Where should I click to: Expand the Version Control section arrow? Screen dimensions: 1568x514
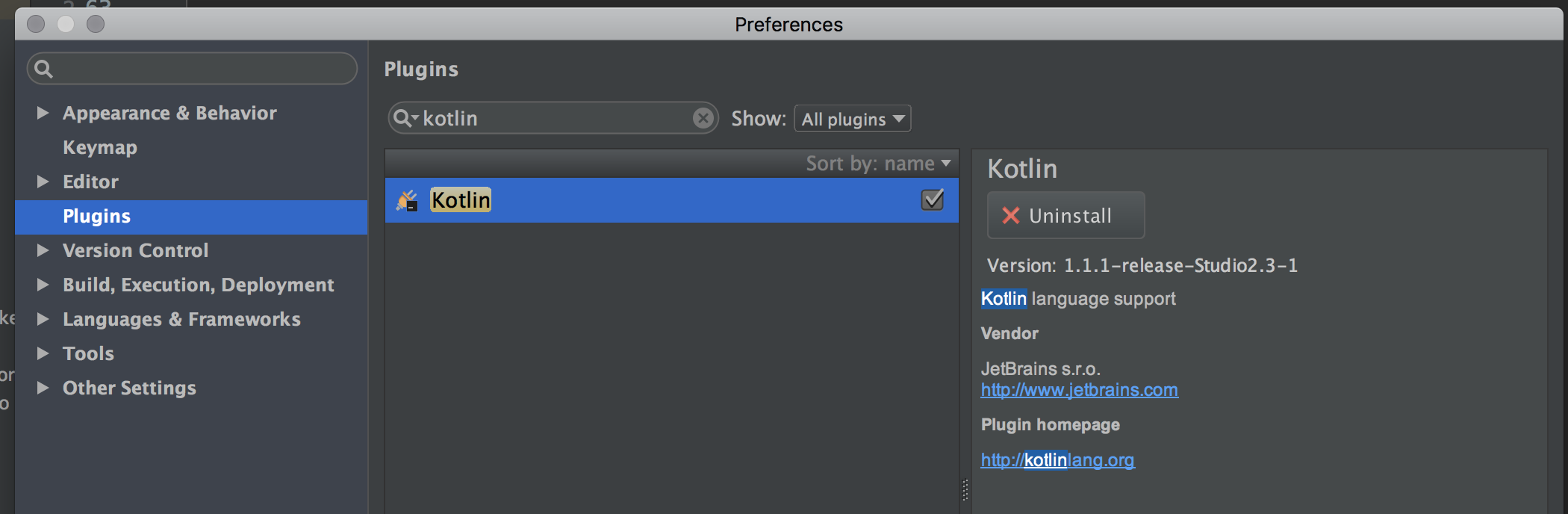pos(43,250)
